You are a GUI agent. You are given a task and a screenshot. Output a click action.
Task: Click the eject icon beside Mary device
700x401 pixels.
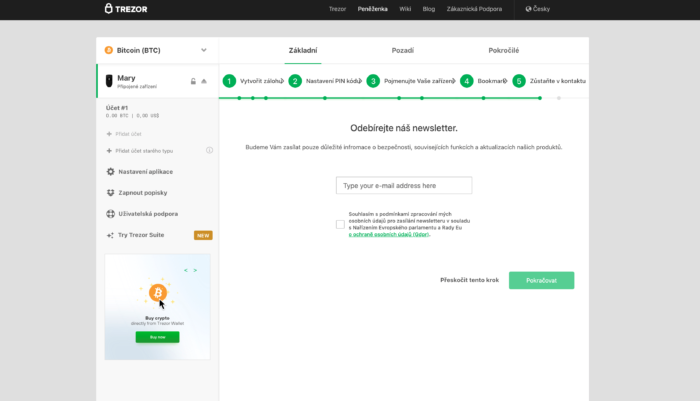click(204, 81)
